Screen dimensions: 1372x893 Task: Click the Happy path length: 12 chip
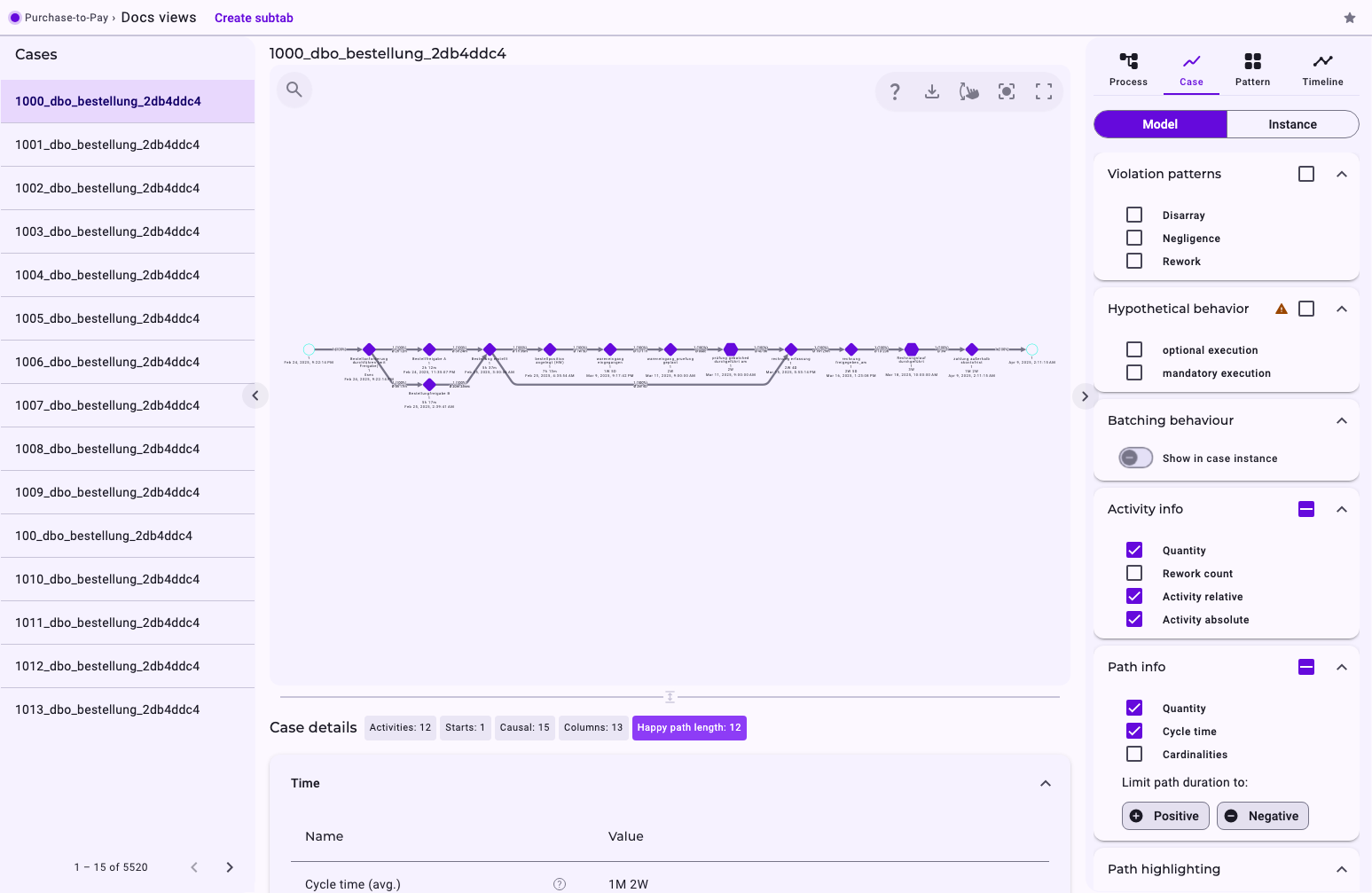pyautogui.click(x=689, y=728)
